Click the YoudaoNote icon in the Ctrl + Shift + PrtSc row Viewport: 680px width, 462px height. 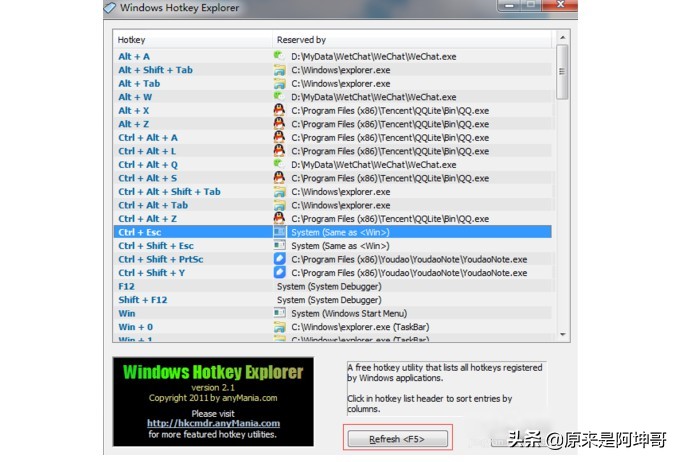coord(279,259)
